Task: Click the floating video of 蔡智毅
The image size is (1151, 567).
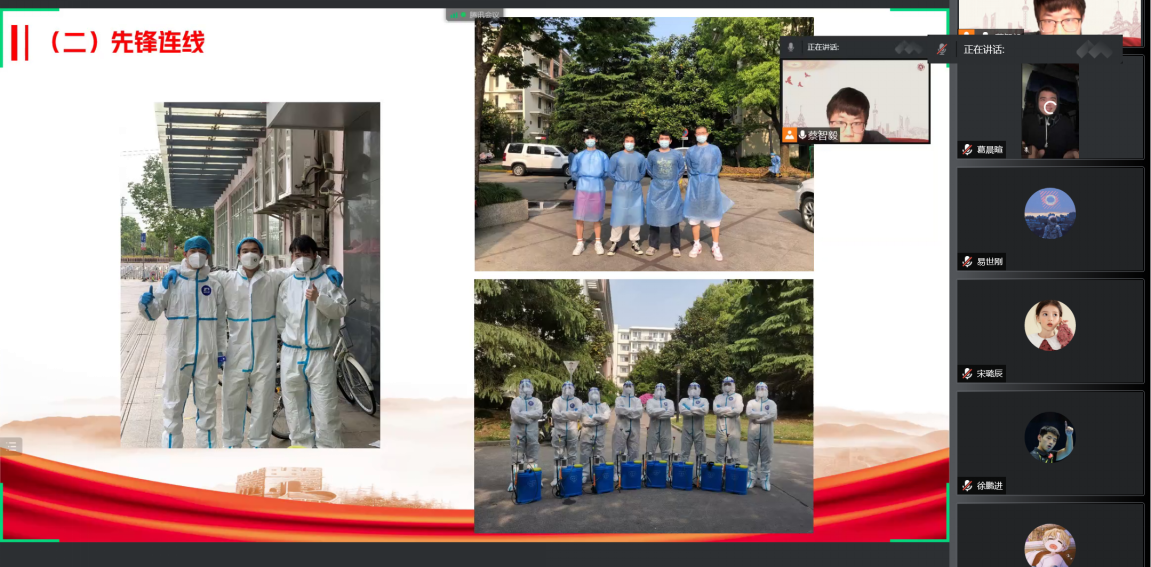Action: click(x=855, y=100)
